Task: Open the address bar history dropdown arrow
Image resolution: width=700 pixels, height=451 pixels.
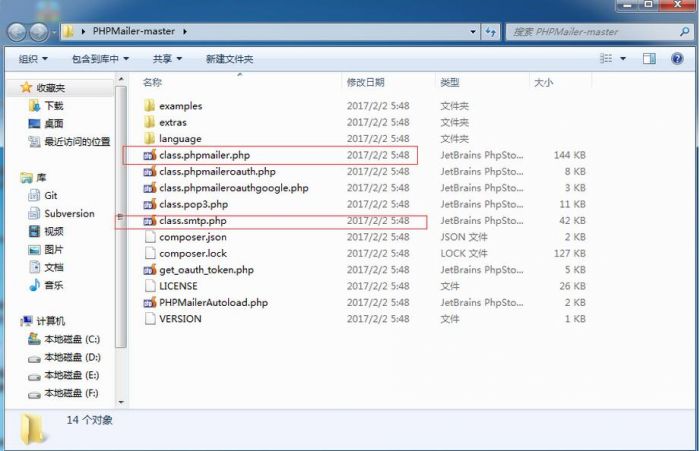Action: (x=473, y=32)
